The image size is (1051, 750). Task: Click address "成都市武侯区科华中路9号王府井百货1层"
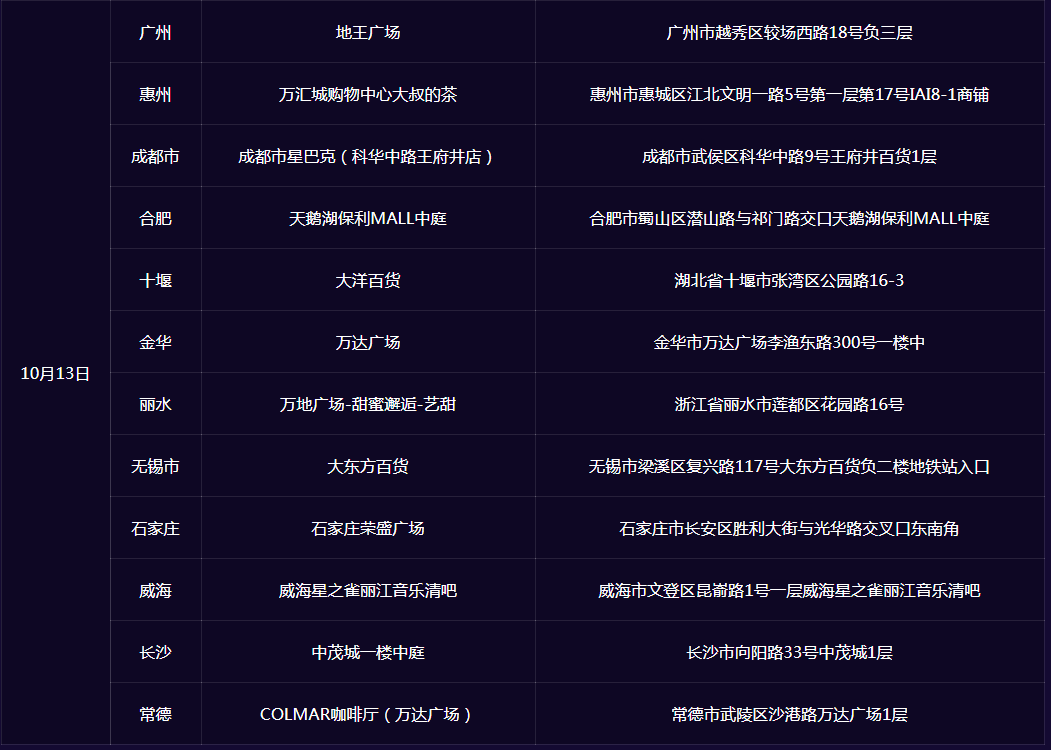tap(790, 156)
